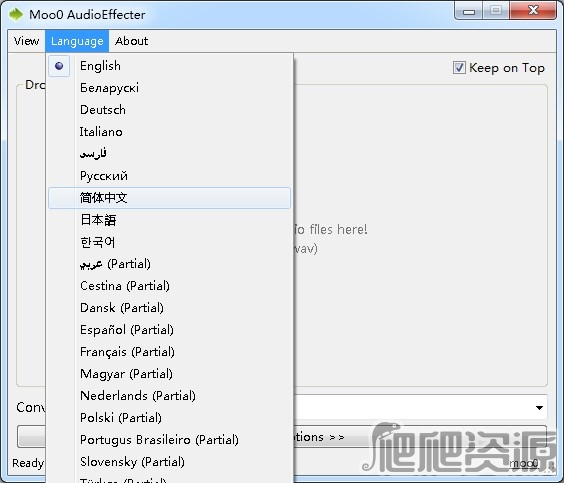Expand the conversion type dropdown arrow
Image resolution: width=564 pixels, height=483 pixels.
click(539, 407)
